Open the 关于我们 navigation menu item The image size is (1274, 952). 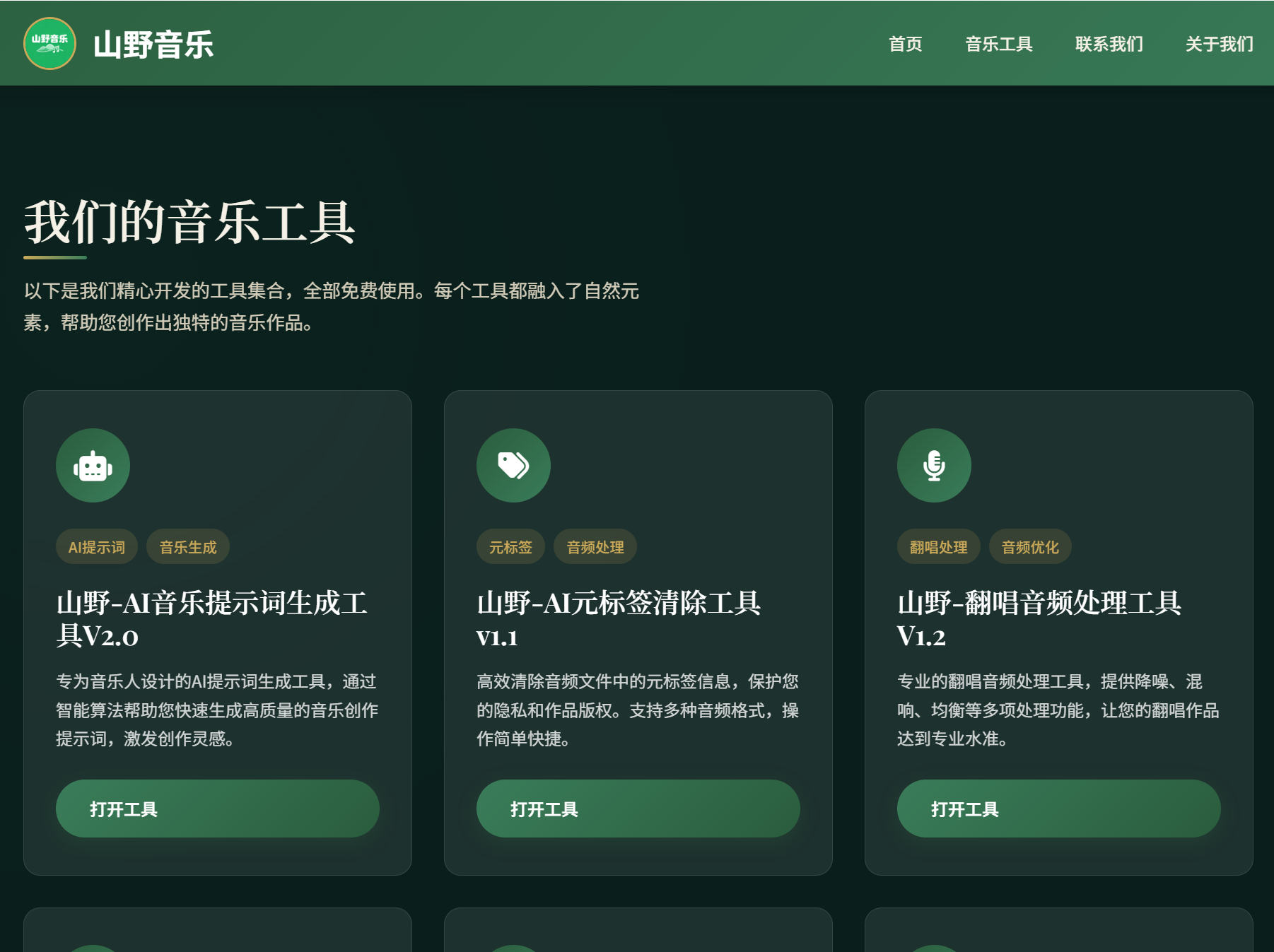1220,45
